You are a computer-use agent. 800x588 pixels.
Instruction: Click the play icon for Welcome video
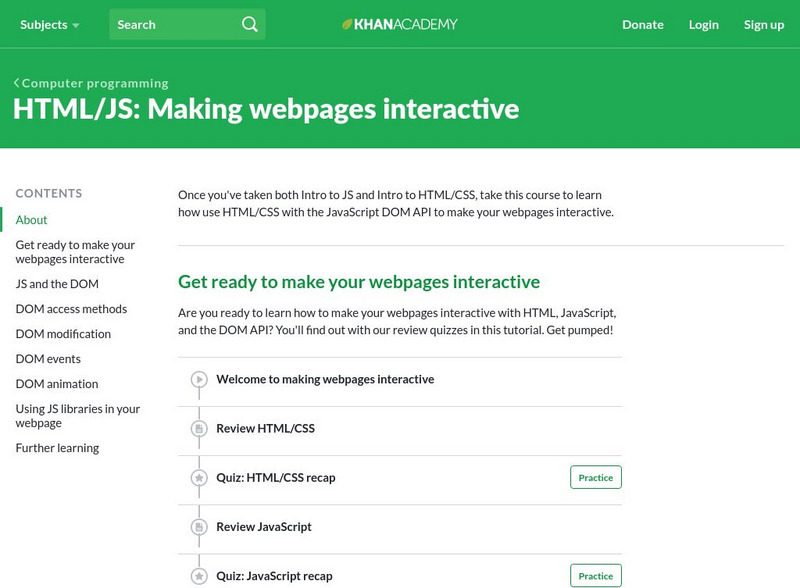tap(199, 379)
